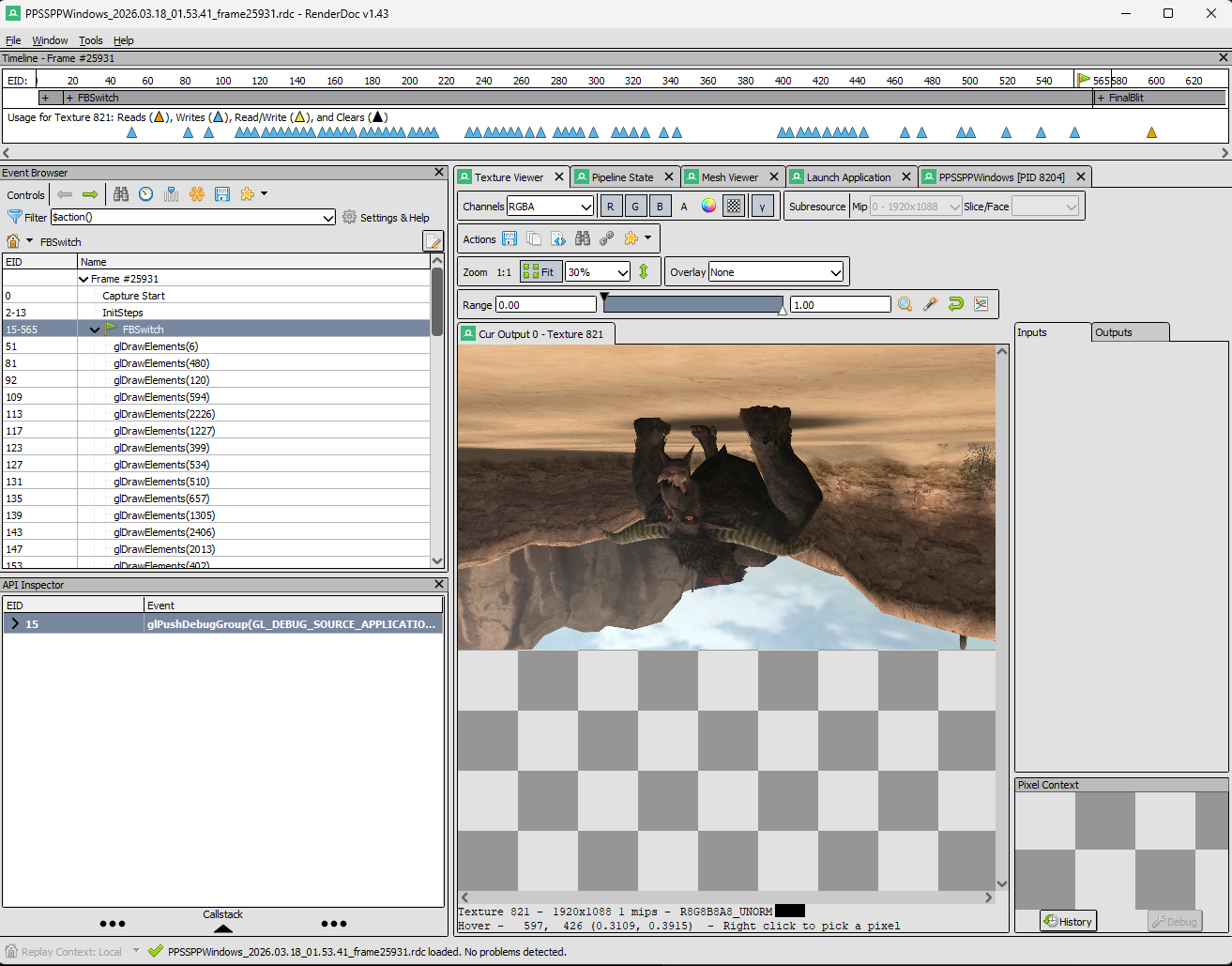Click the histogram icon beside the Range bar

981,304
